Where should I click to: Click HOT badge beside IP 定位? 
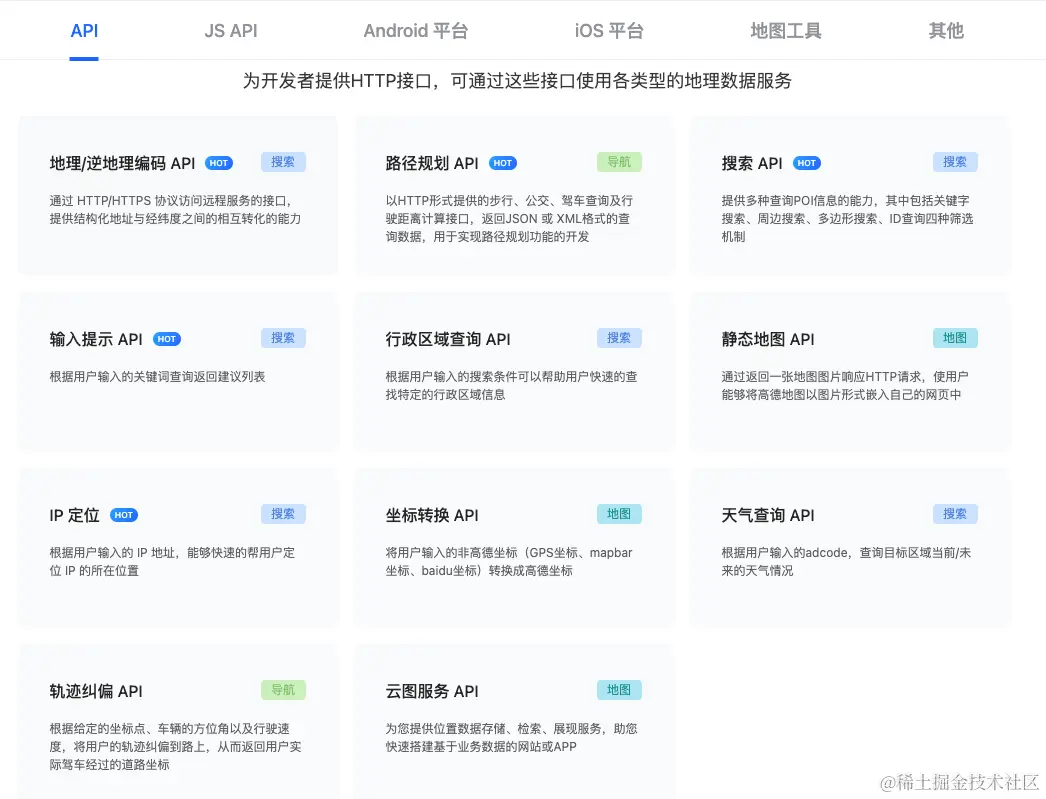pos(123,516)
